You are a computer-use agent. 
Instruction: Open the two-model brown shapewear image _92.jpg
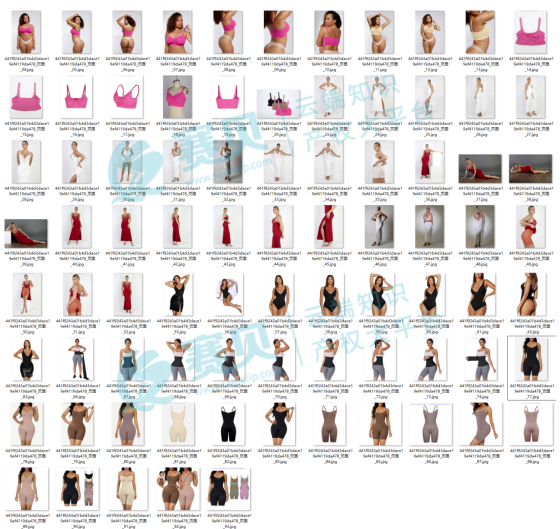pyautogui.click(x=178, y=489)
